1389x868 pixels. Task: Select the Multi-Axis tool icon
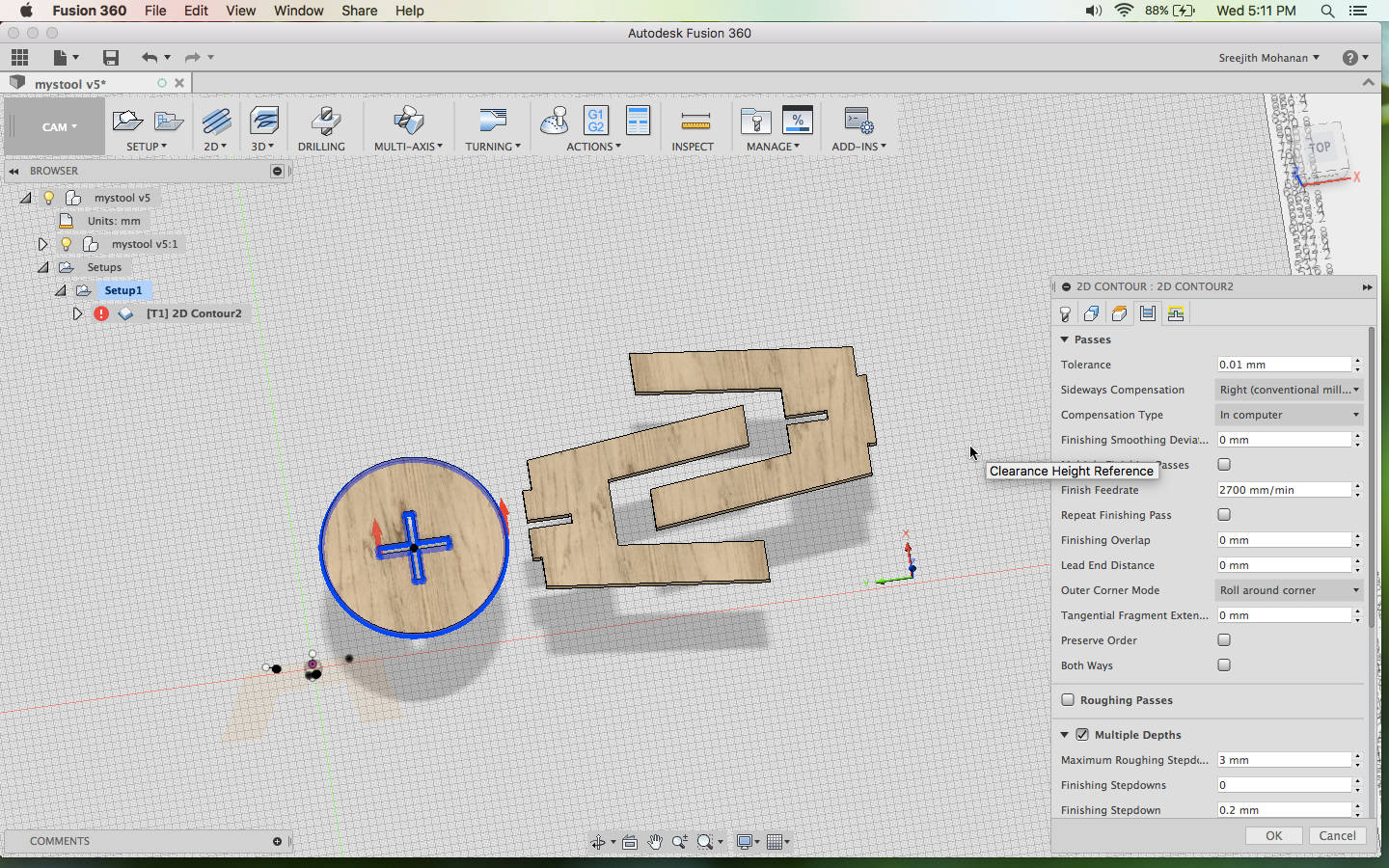(x=408, y=122)
